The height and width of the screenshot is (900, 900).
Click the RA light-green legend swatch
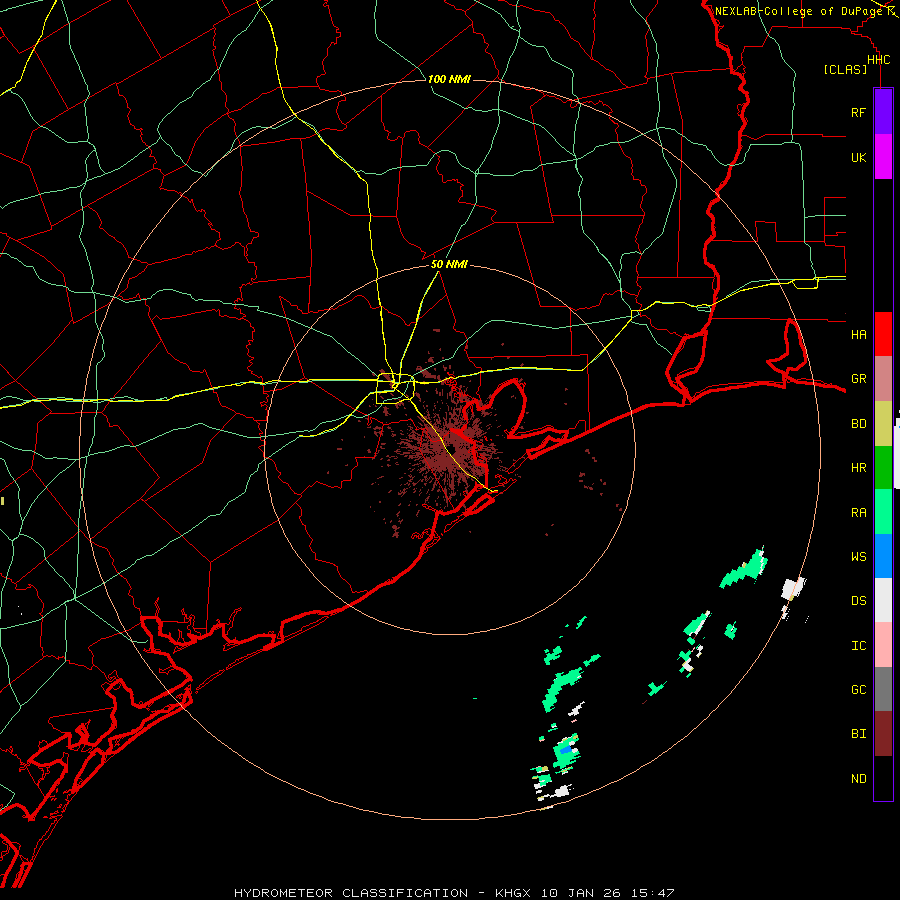pos(883,512)
